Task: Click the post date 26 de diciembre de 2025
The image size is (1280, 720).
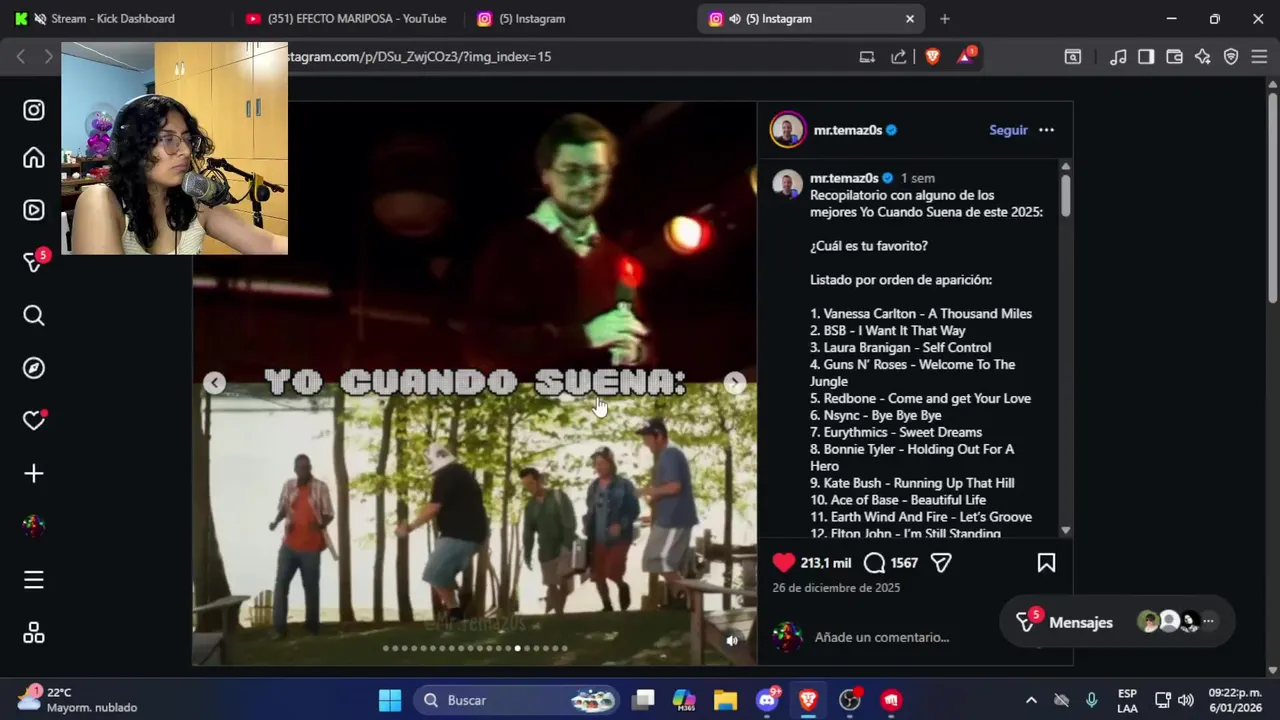Action: tap(836, 588)
